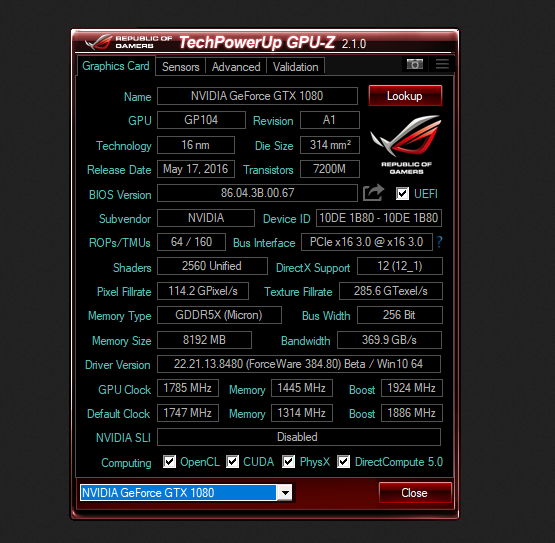
Task: Open the GPU selection dropdown arrow
Action: [285, 492]
